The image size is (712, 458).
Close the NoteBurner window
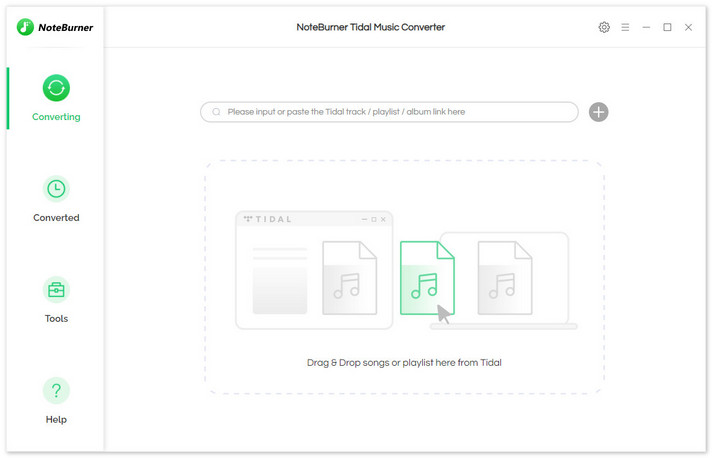[688, 27]
